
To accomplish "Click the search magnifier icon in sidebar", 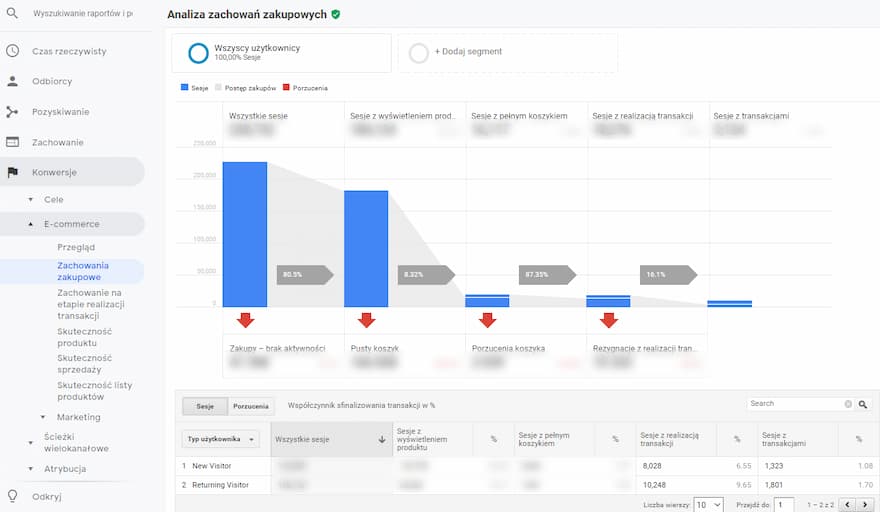I will [12, 13].
